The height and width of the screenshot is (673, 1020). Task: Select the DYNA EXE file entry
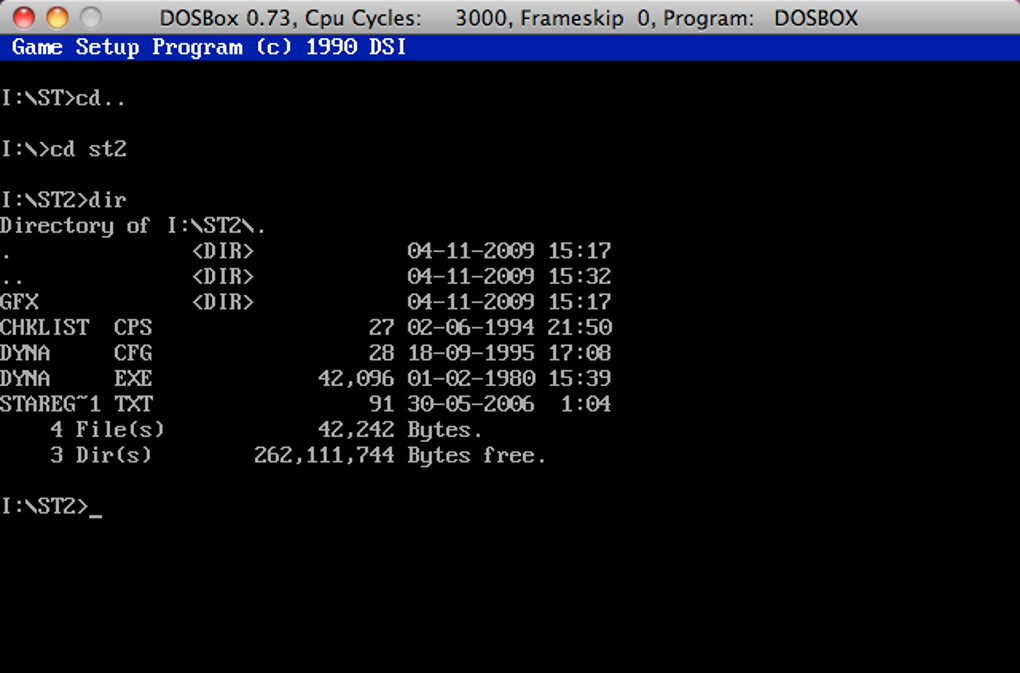click(x=306, y=378)
